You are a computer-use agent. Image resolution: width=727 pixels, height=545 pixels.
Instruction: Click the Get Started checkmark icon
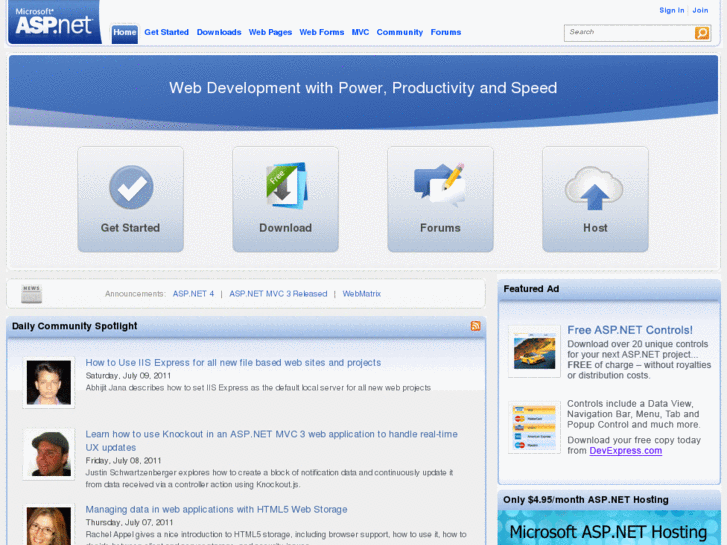[131, 187]
